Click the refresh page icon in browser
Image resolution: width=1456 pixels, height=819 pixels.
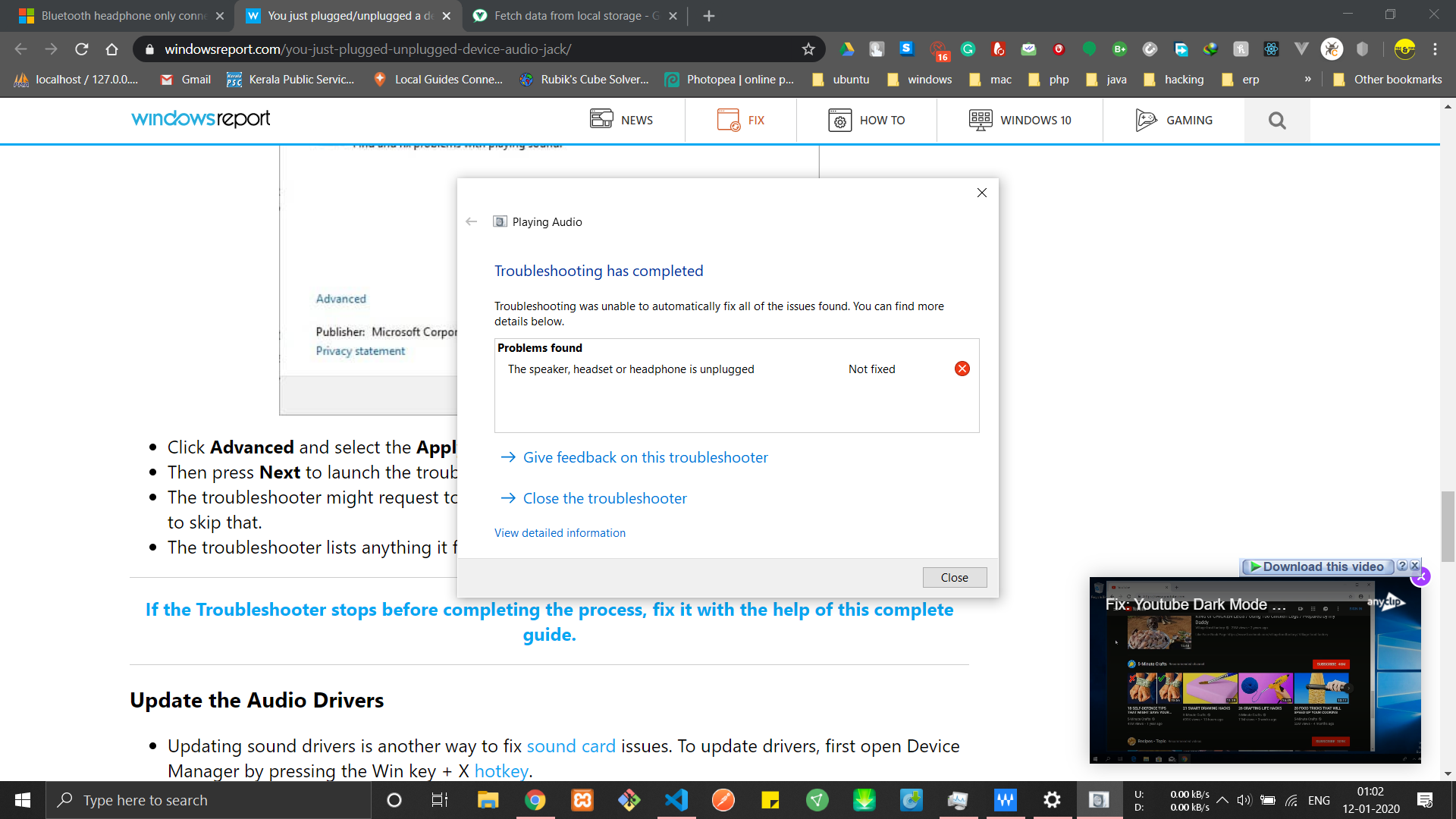[x=83, y=49]
